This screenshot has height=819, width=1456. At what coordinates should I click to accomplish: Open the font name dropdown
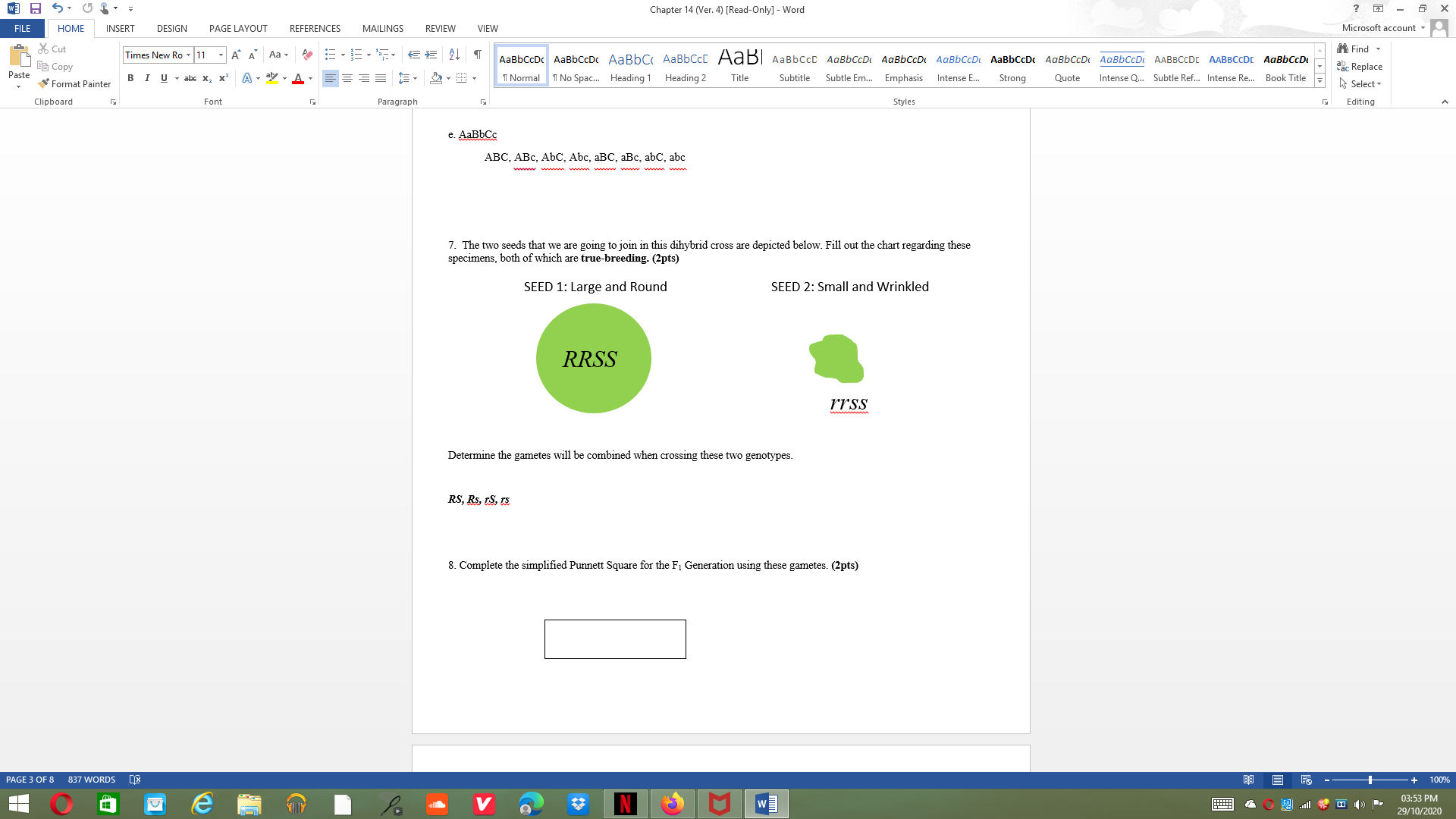click(x=188, y=55)
